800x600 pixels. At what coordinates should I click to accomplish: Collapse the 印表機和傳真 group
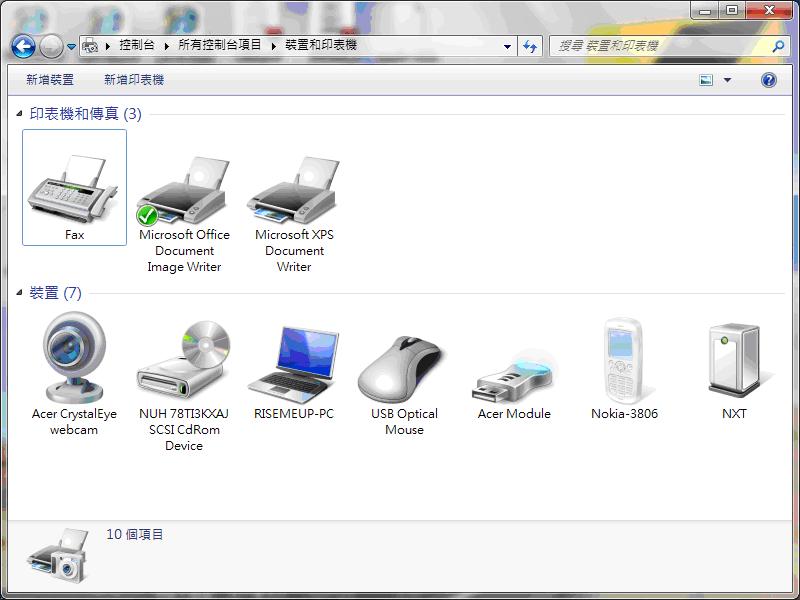click(19, 113)
